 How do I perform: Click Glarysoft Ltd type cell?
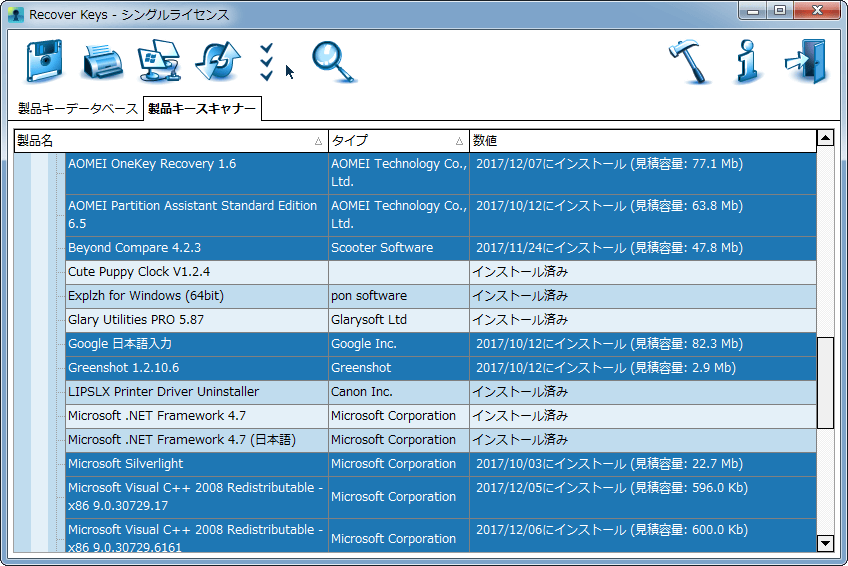pyautogui.click(x=399, y=320)
